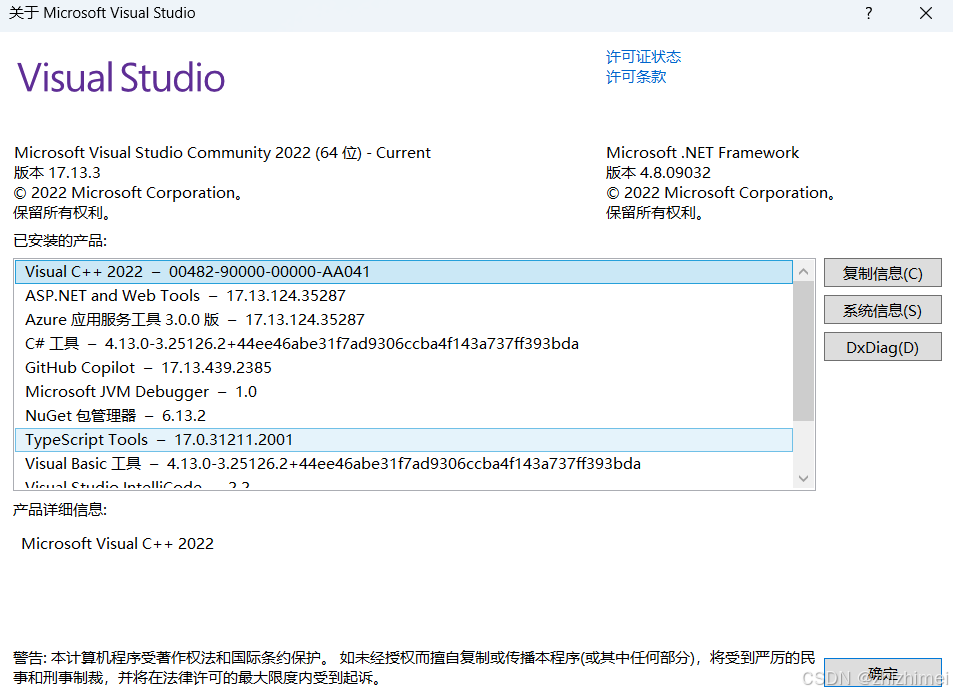This screenshot has height=696, width=953.
Task: Click the Microsoft Visual C++ 2022 detail text
Action: [117, 543]
